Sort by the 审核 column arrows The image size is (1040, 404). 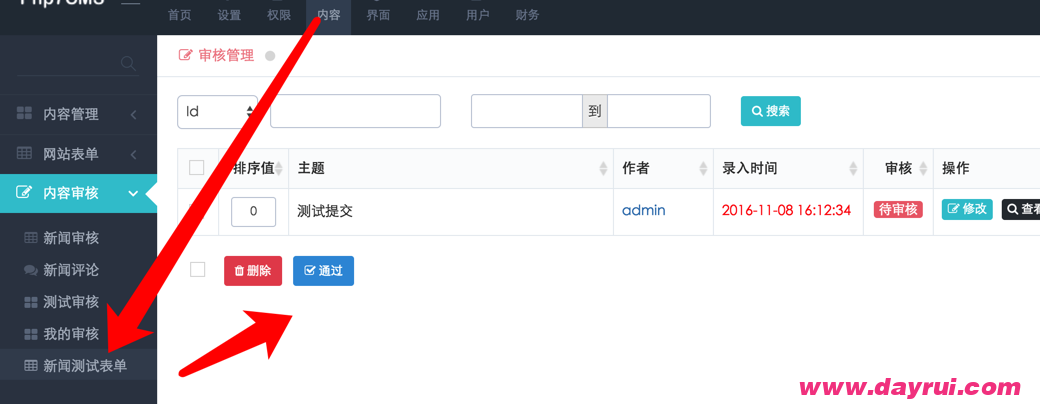click(923, 168)
